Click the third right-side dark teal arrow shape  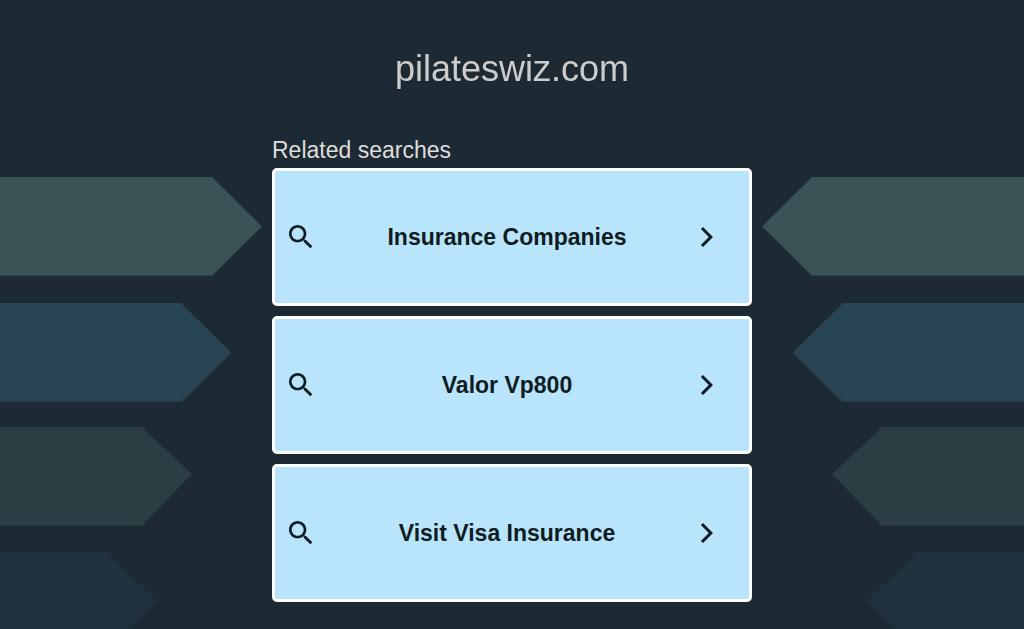tap(940, 476)
